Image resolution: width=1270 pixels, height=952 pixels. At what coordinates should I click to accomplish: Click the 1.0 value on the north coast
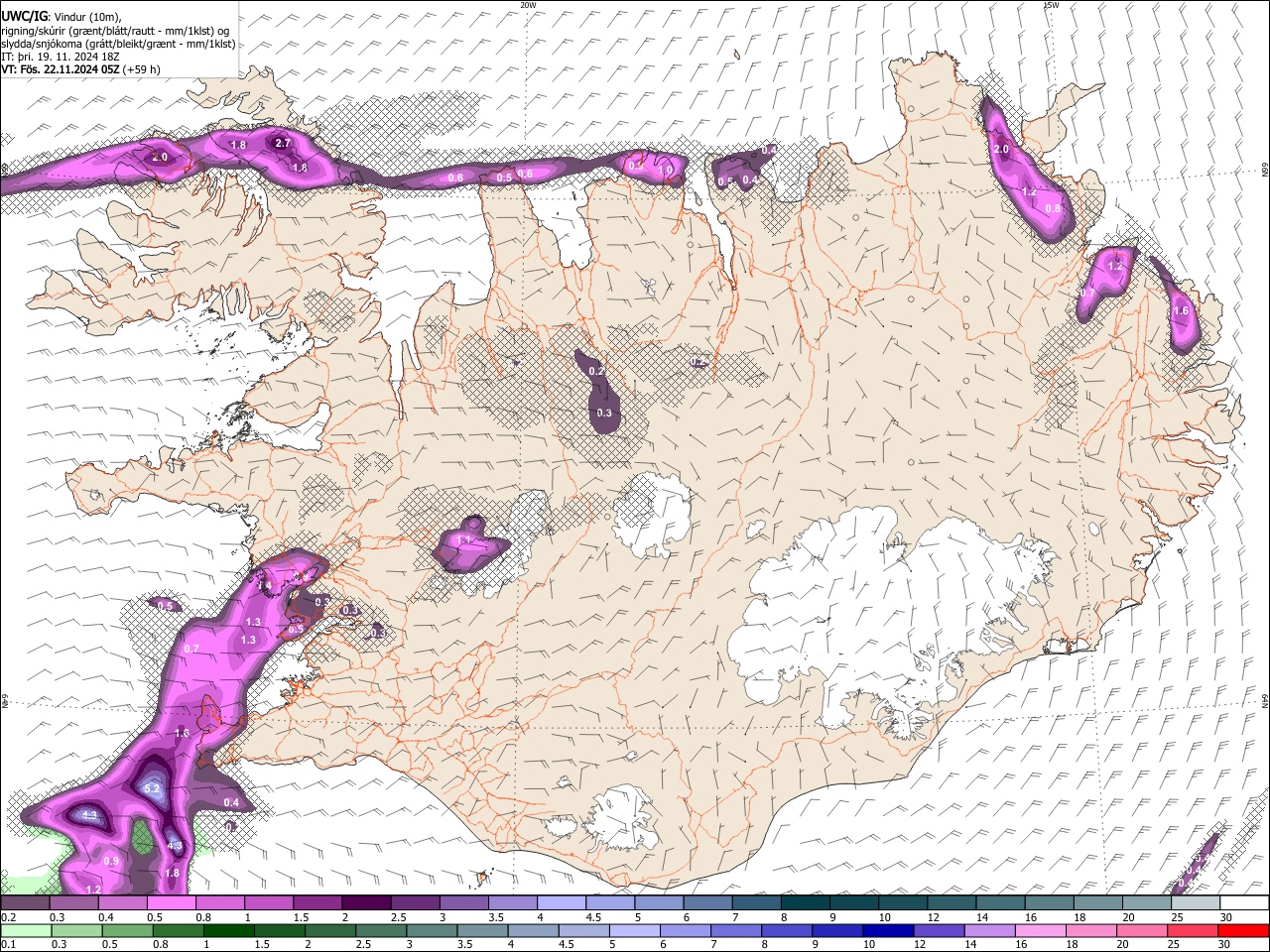click(666, 170)
